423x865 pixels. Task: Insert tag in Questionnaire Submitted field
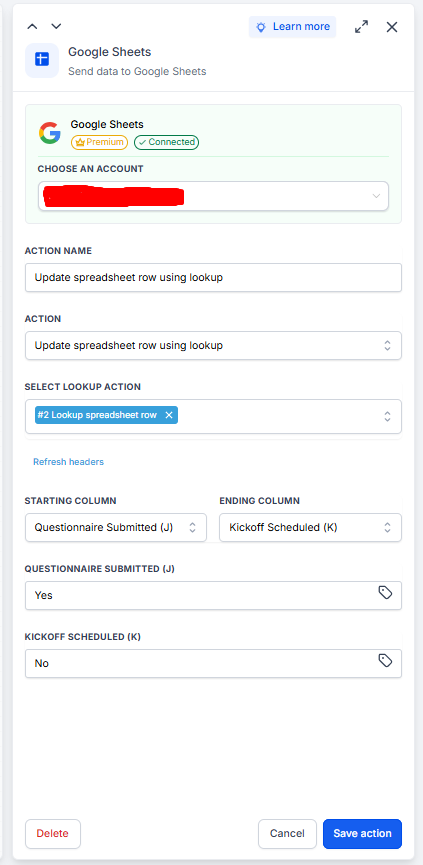click(x=385, y=592)
